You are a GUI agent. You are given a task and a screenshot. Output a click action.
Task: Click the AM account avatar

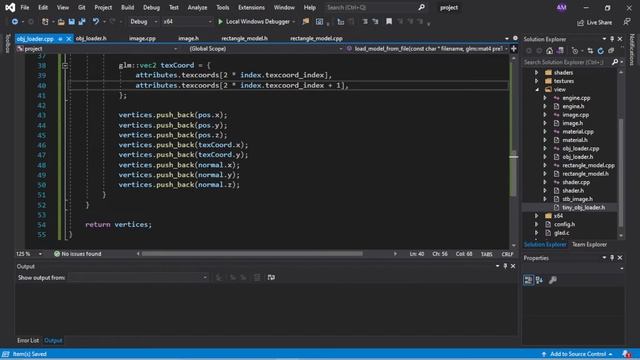pos(562,7)
